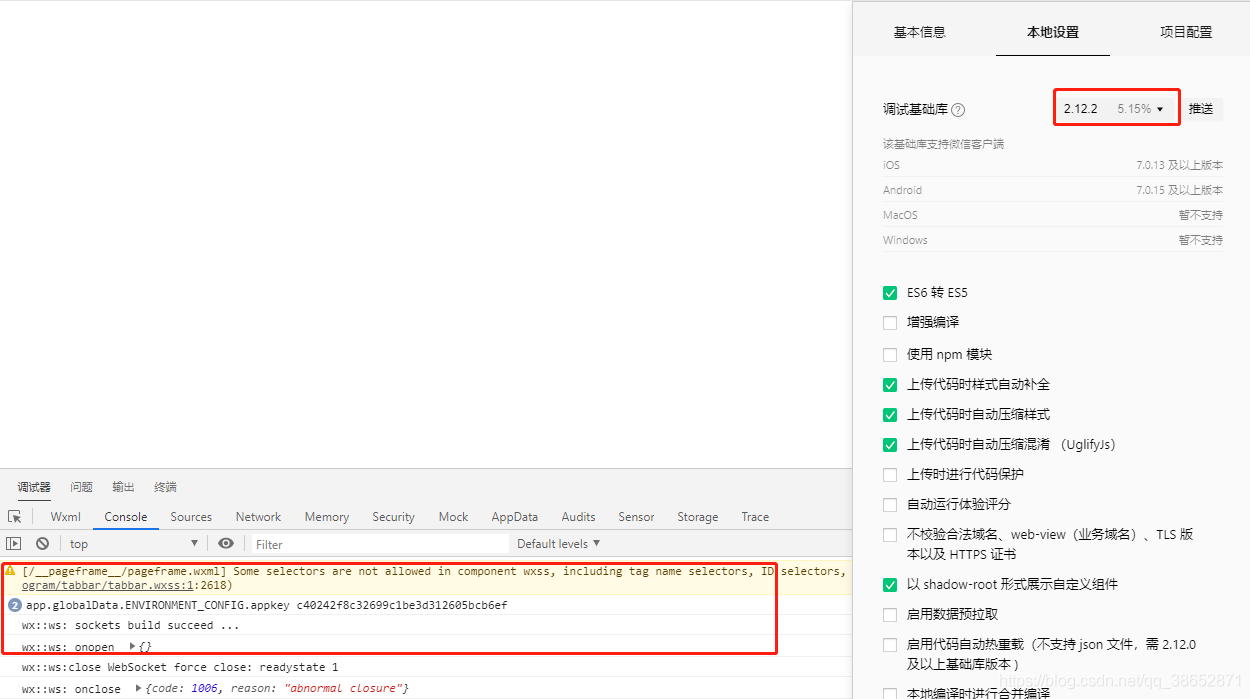Enable 自动运行体验评分 checkbox

(x=890, y=504)
